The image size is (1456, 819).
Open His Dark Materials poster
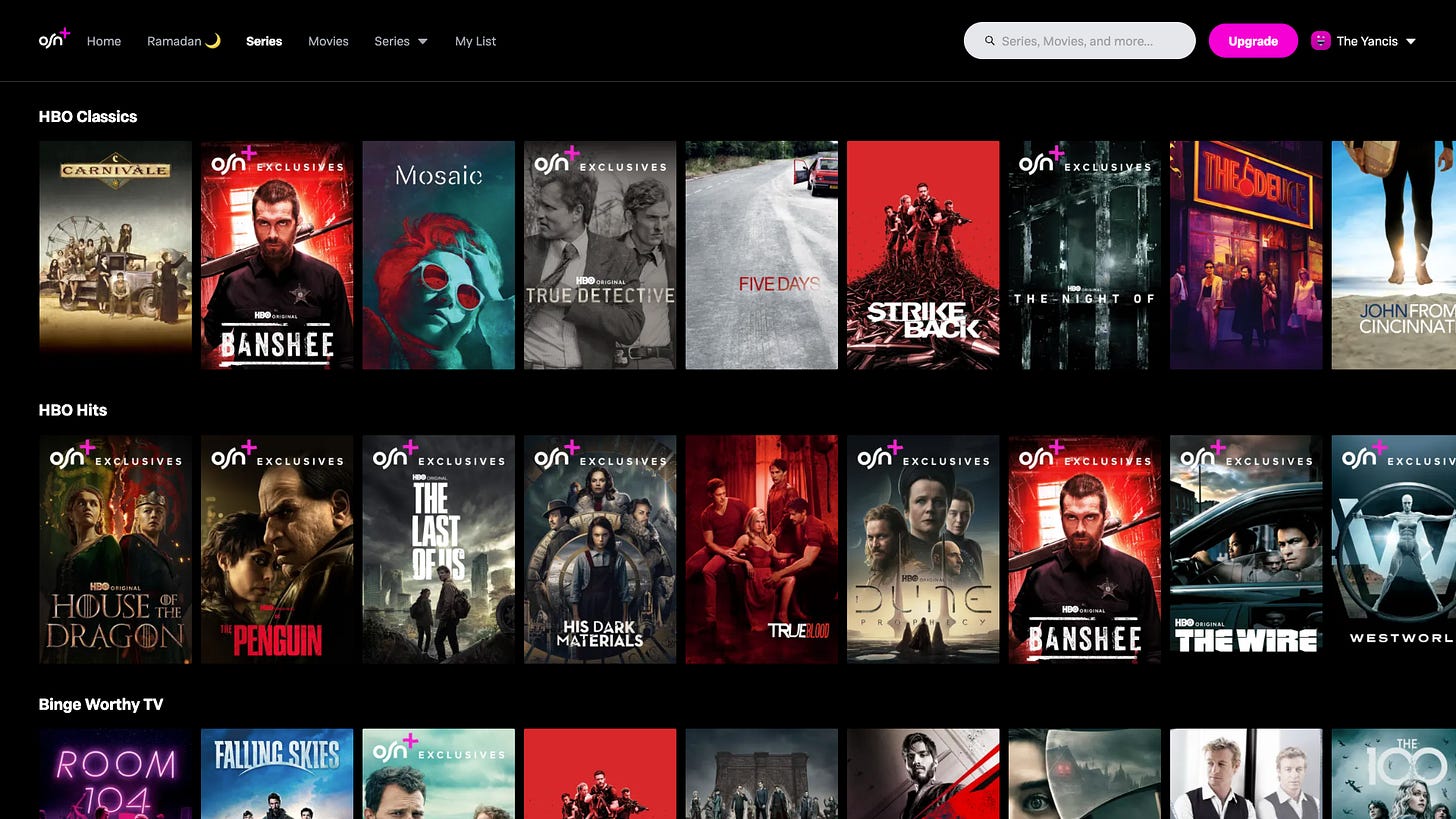pos(600,549)
